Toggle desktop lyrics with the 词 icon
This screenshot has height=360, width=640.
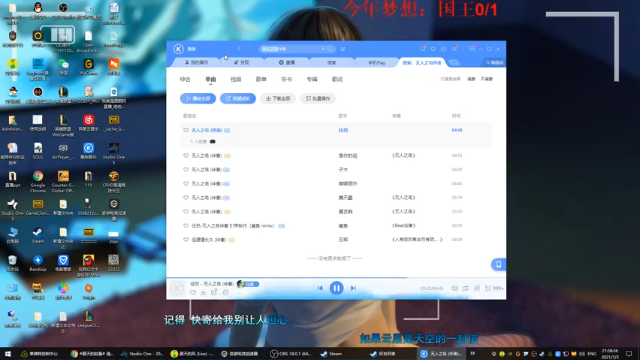pos(476,288)
